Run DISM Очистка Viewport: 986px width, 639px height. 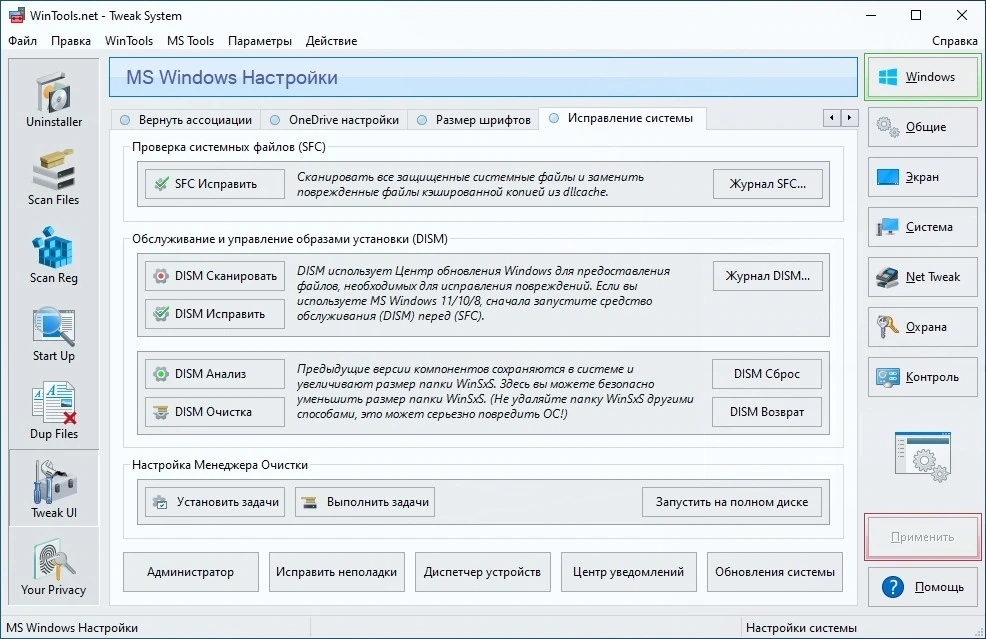tap(215, 412)
